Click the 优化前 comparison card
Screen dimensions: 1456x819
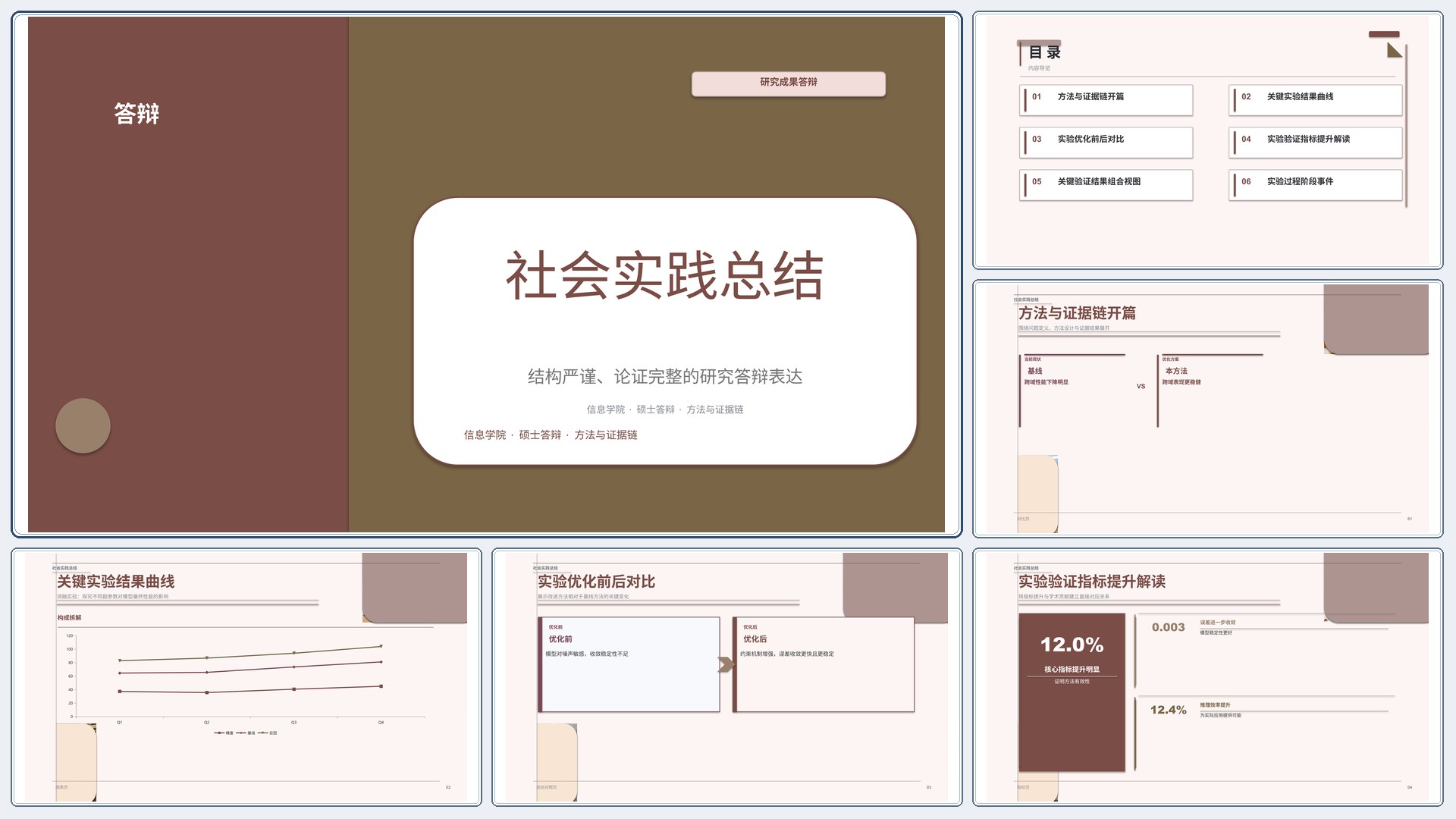click(629, 664)
